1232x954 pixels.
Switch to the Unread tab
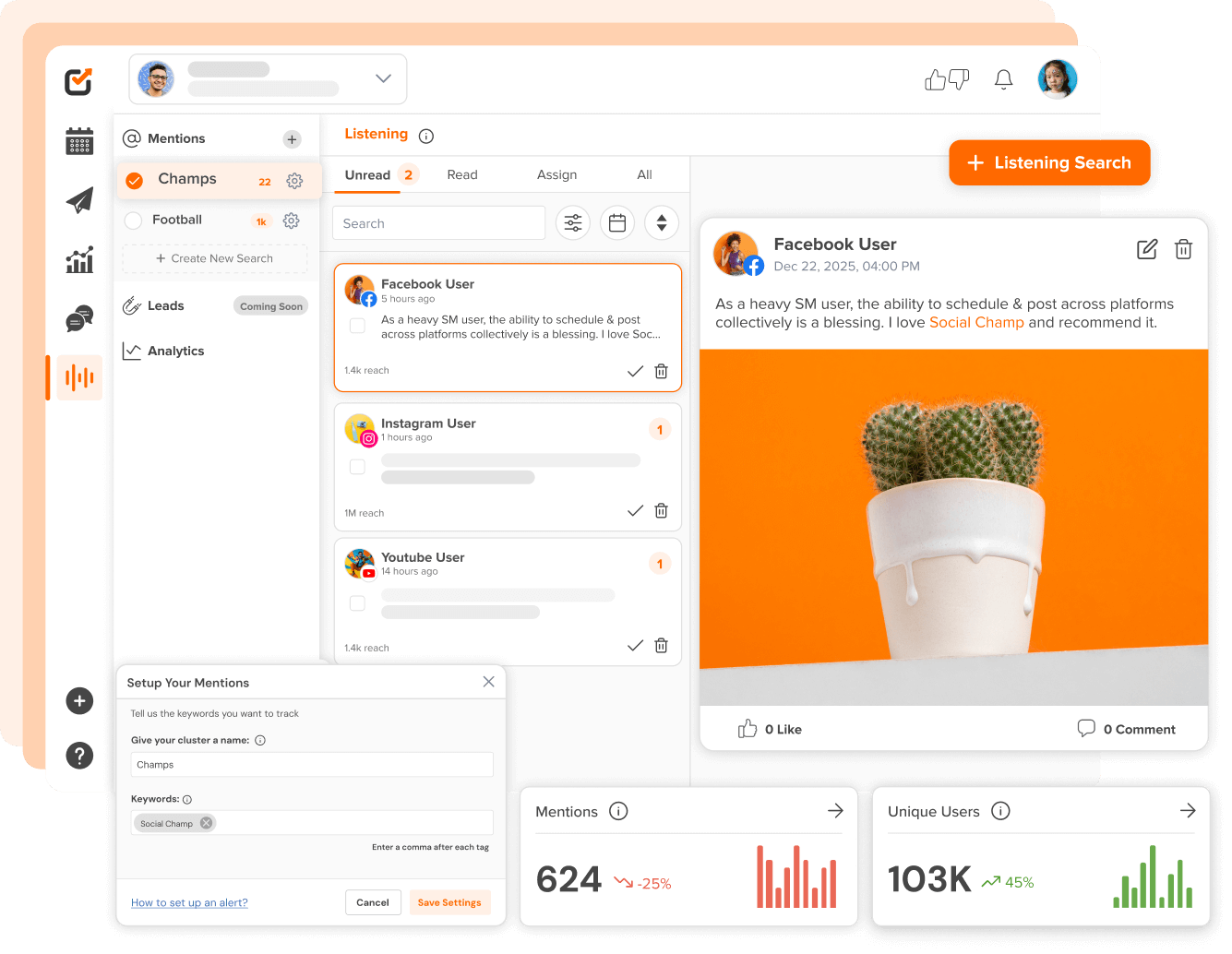click(x=367, y=174)
